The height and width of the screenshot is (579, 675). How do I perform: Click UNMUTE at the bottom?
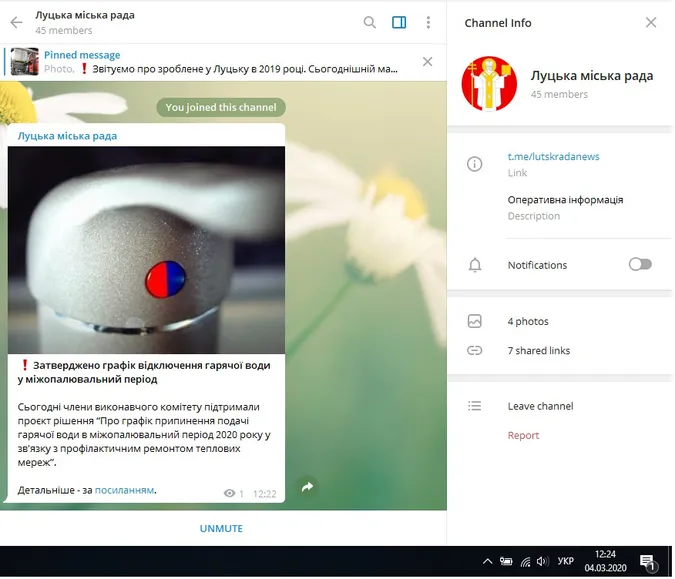click(x=221, y=528)
